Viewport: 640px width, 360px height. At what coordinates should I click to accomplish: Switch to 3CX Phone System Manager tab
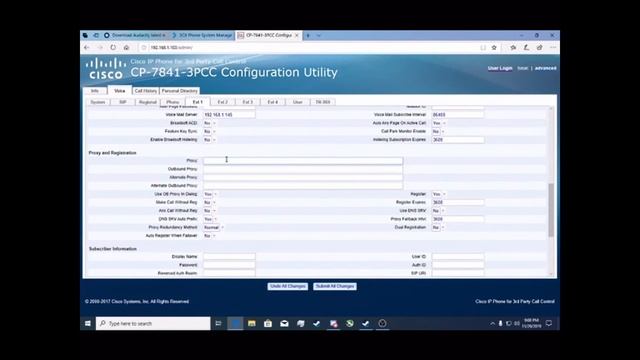[202, 36]
